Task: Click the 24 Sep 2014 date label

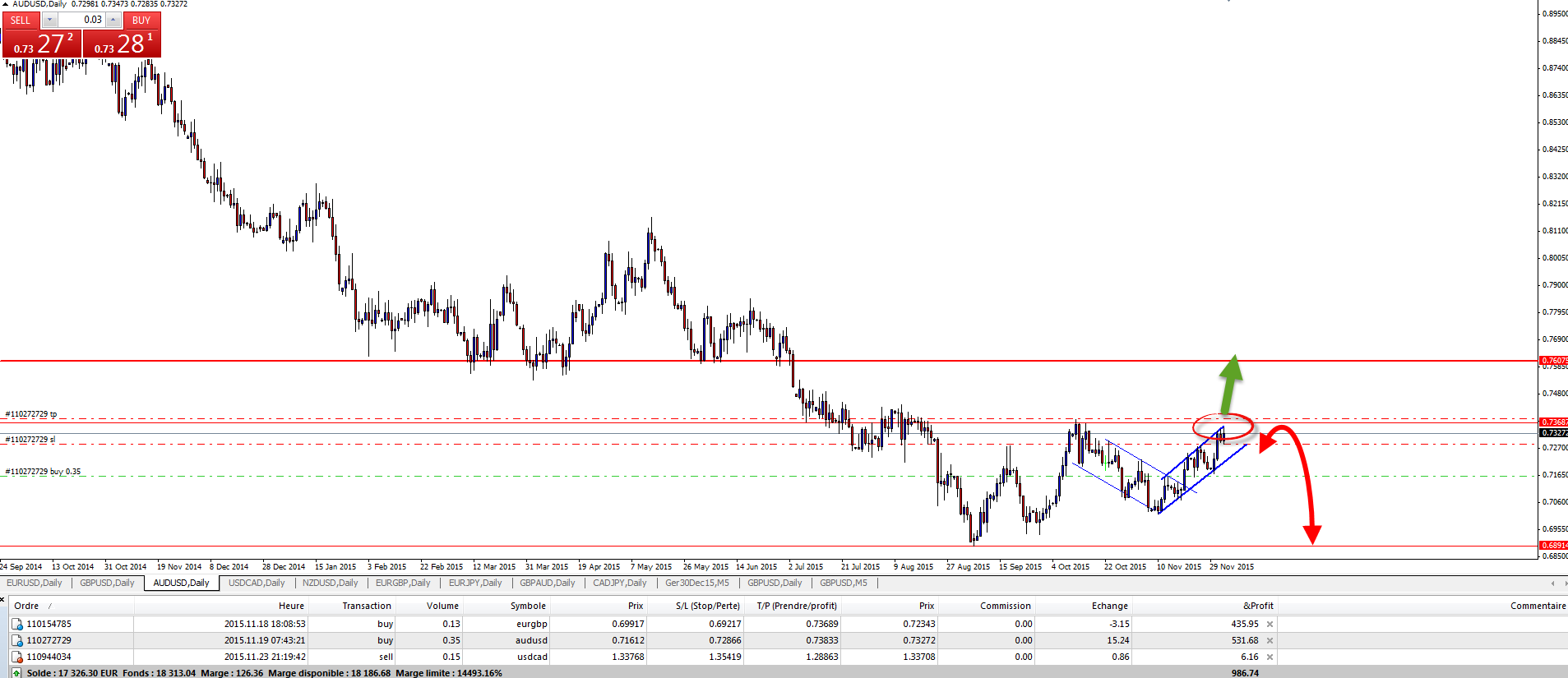Action: point(21,566)
